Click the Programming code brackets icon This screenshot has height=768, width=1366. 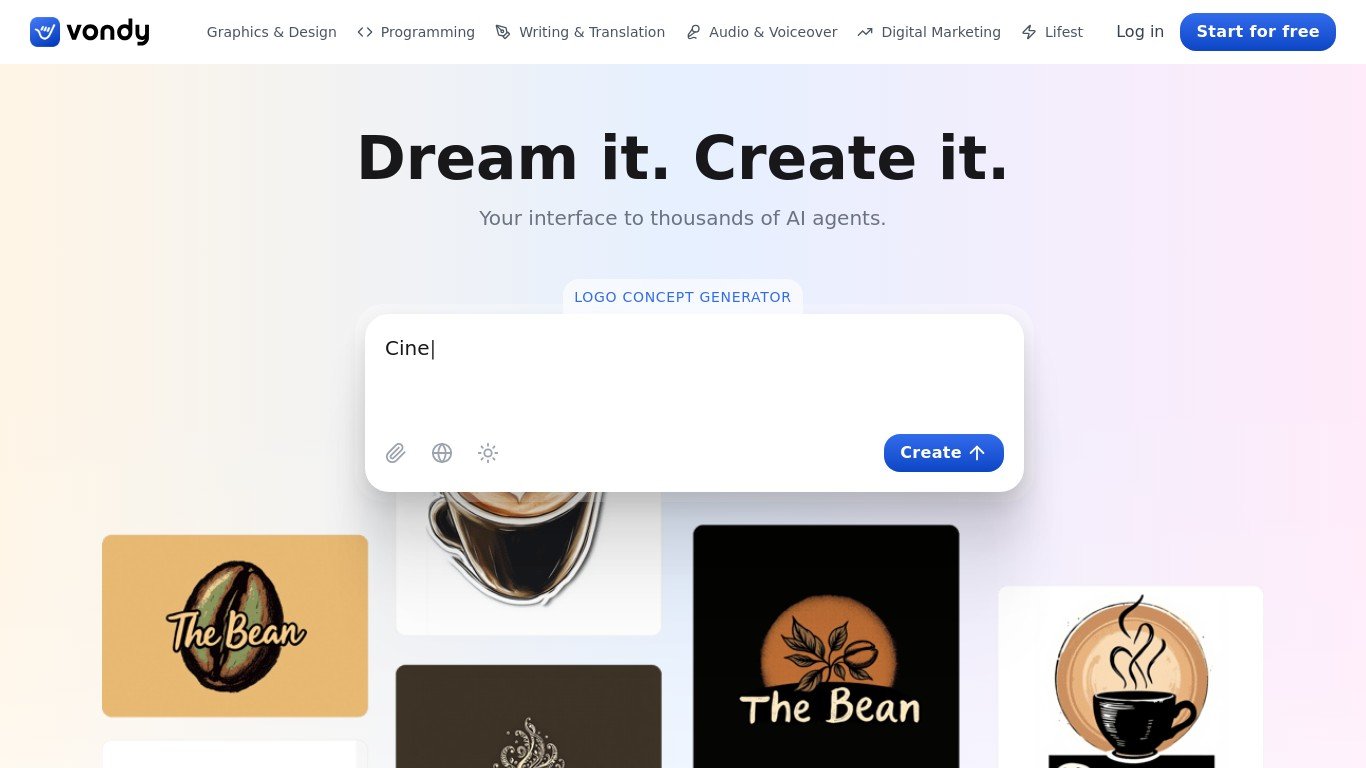(x=365, y=32)
